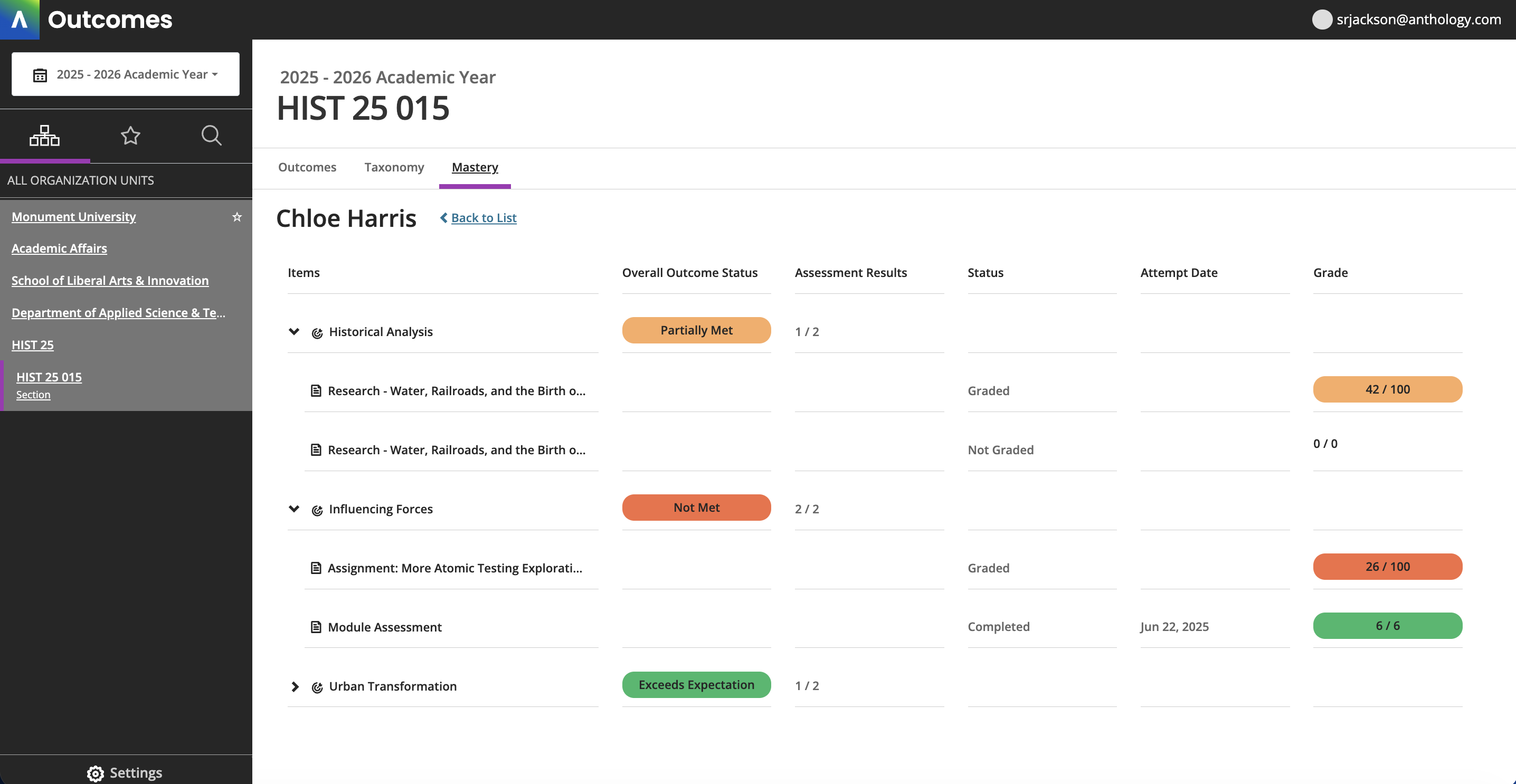Viewport: 1516px width, 784px height.
Task: Switch to the Outcomes tab
Action: (307, 167)
